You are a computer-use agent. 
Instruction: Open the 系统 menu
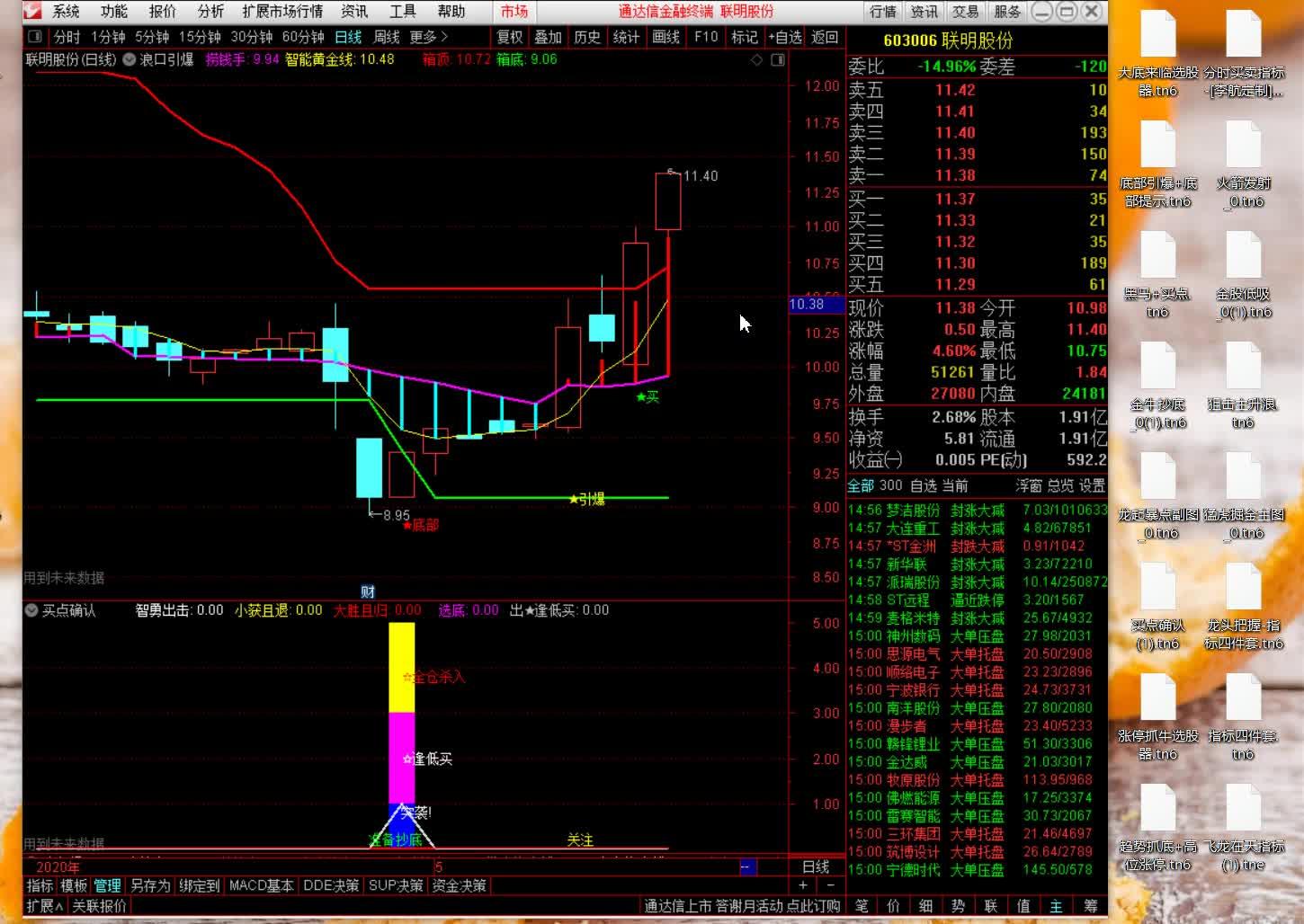click(66, 12)
